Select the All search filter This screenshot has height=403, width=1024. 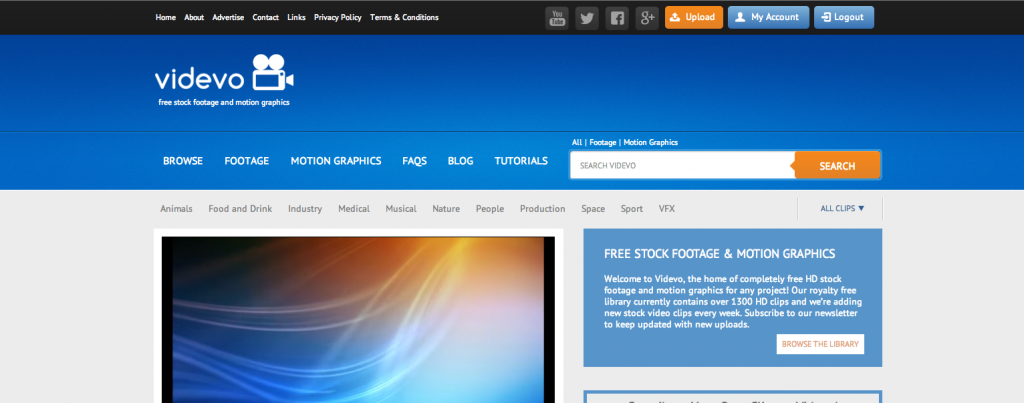click(577, 142)
